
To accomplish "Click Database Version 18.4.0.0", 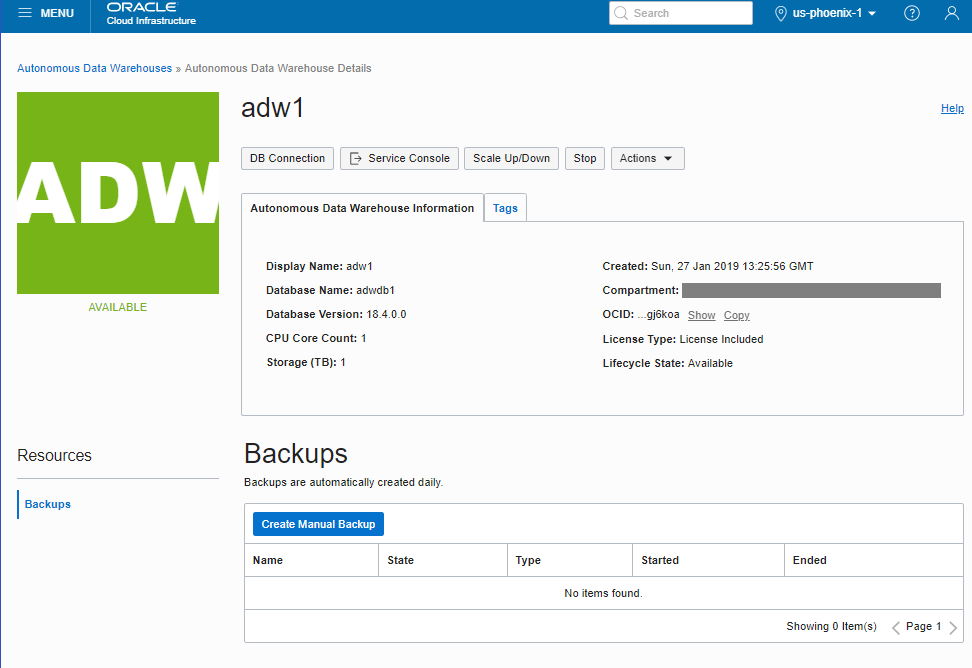I will (x=336, y=314).
